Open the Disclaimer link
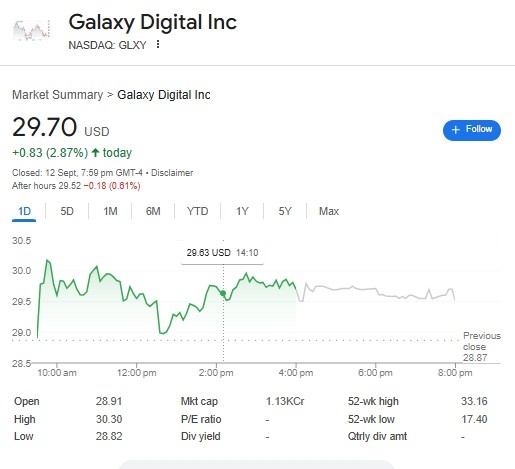The image size is (515, 469). [172, 173]
